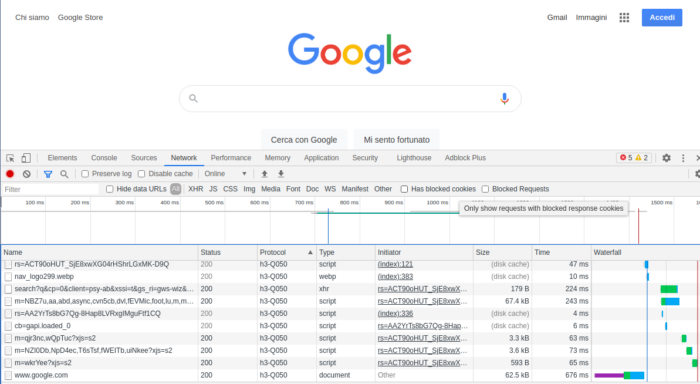The height and width of the screenshot is (384, 700).
Task: Open the Memory tab
Action: tap(277, 158)
